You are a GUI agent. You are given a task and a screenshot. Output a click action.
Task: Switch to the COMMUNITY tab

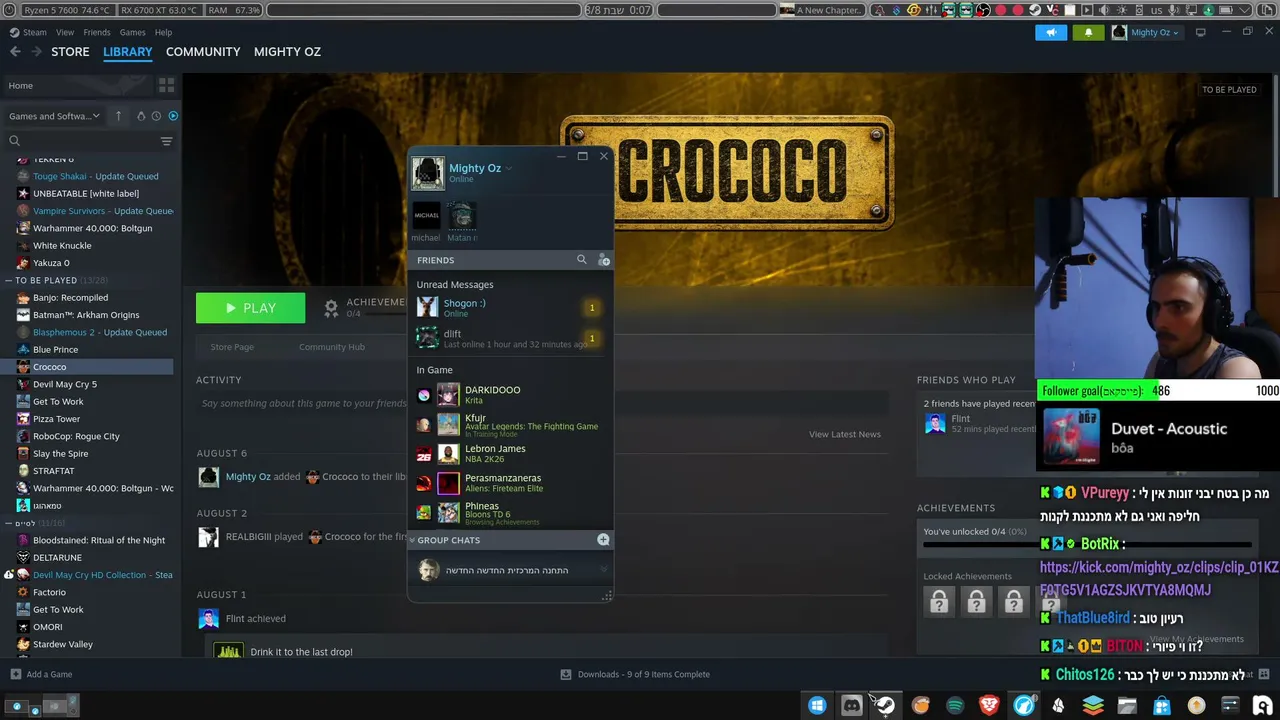click(x=203, y=51)
